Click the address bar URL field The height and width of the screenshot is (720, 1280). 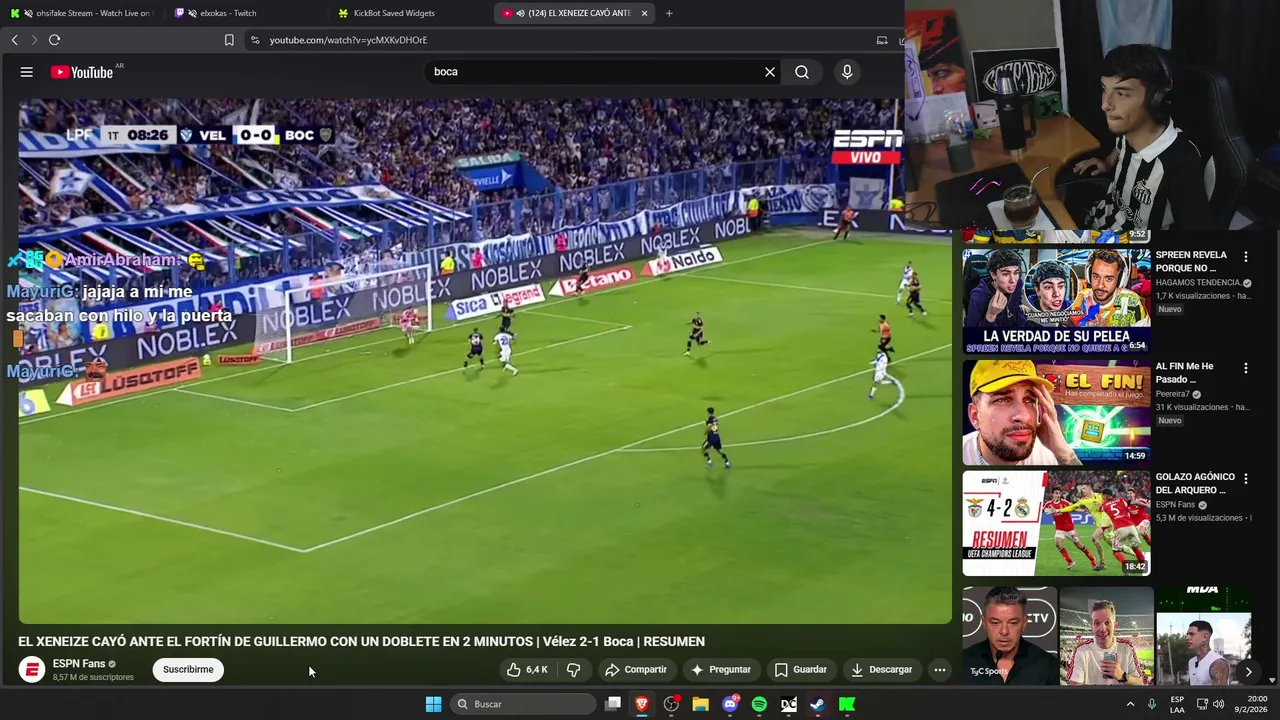tap(560, 40)
